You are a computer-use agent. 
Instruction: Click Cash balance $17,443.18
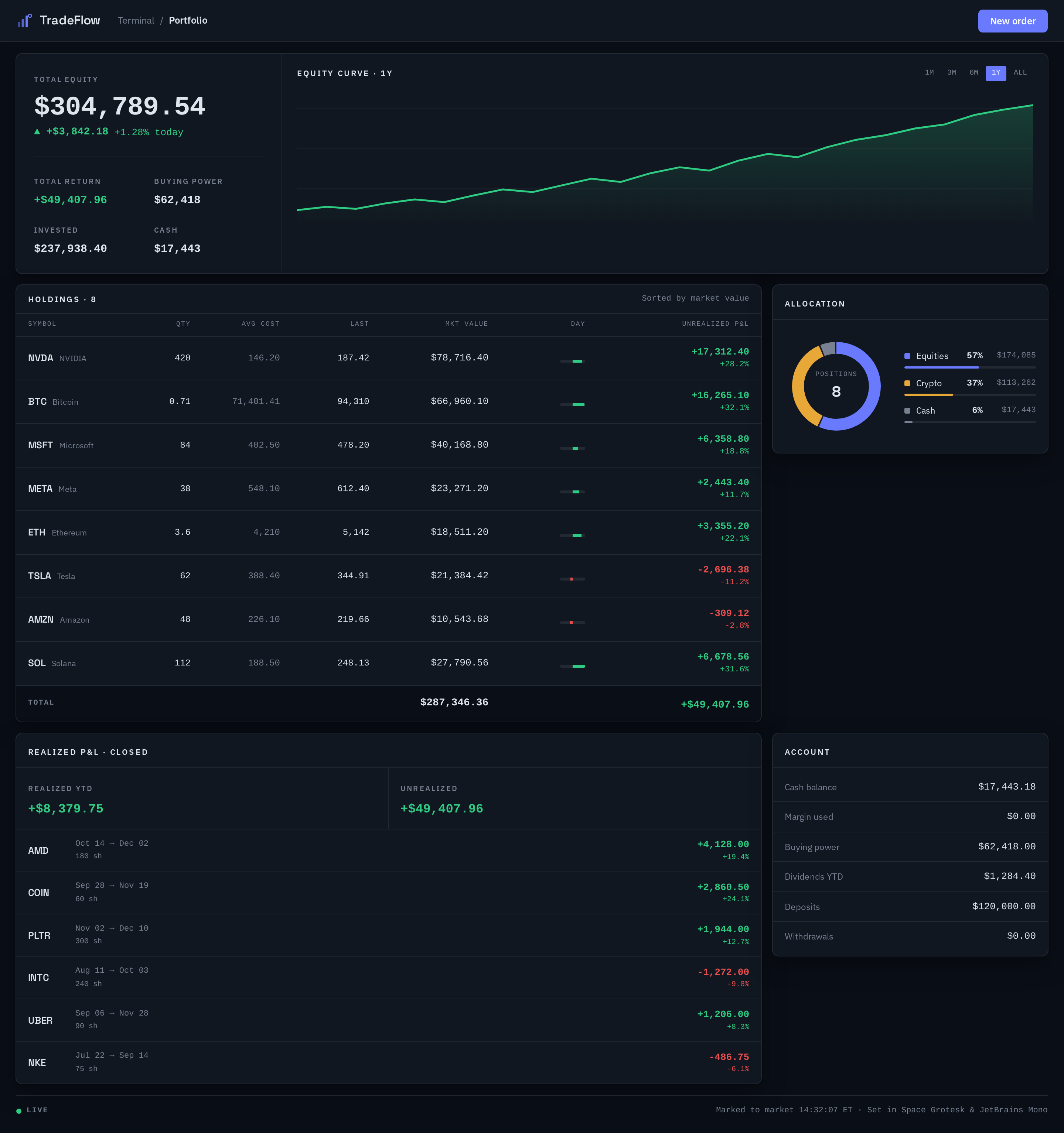coord(1007,787)
